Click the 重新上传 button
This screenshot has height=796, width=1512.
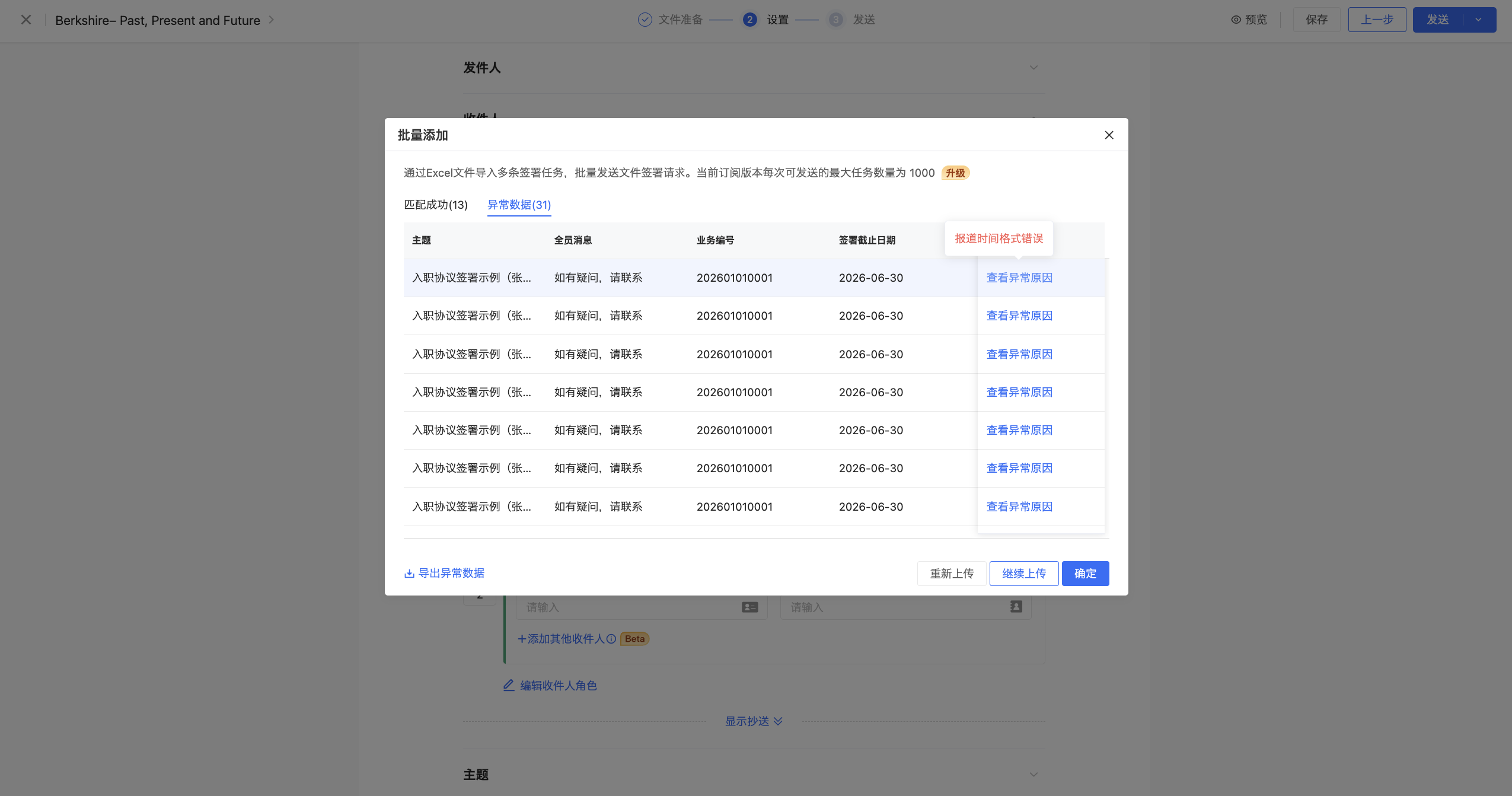(951, 574)
